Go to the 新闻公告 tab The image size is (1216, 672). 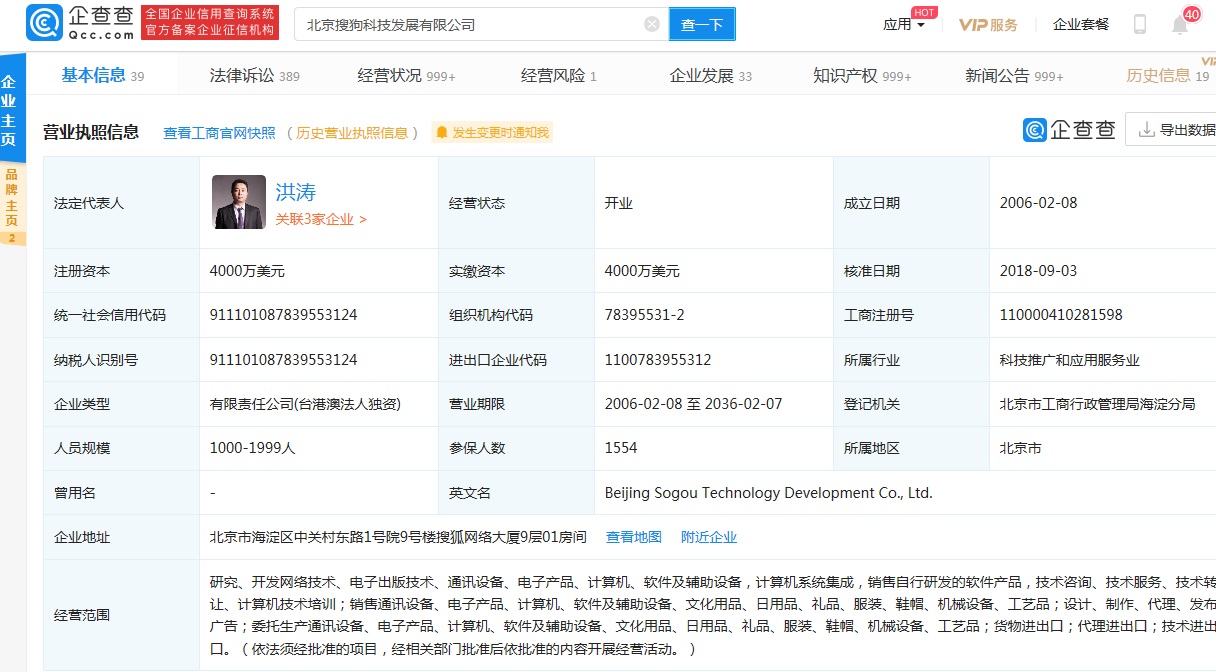click(997, 76)
